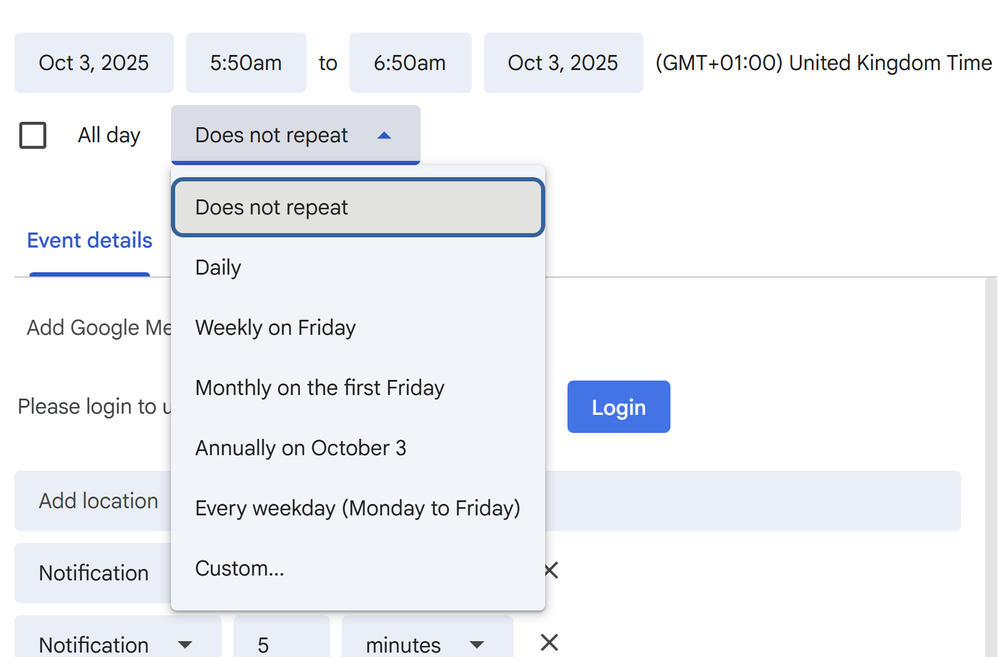Change the 5:50am start time
999x657 pixels.
pyautogui.click(x=245, y=63)
